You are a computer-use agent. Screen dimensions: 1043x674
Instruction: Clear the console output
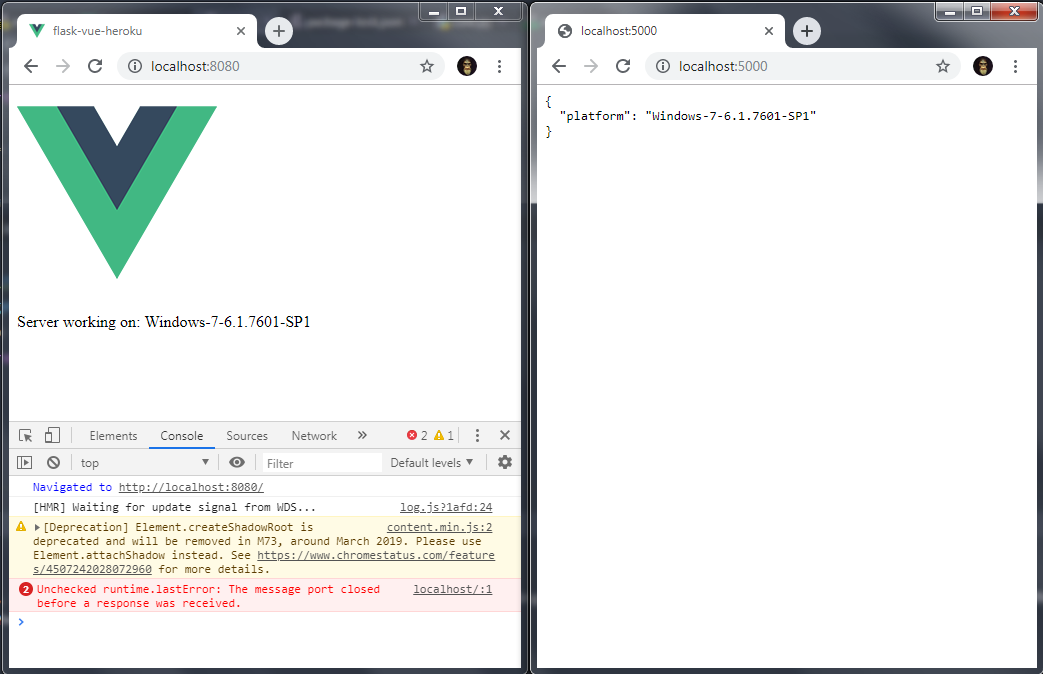coord(53,462)
